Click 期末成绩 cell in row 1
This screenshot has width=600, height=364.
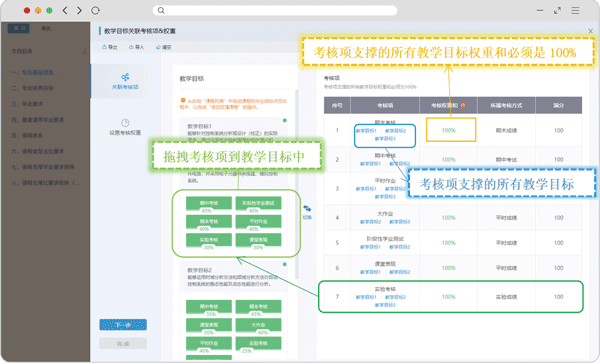506,131
